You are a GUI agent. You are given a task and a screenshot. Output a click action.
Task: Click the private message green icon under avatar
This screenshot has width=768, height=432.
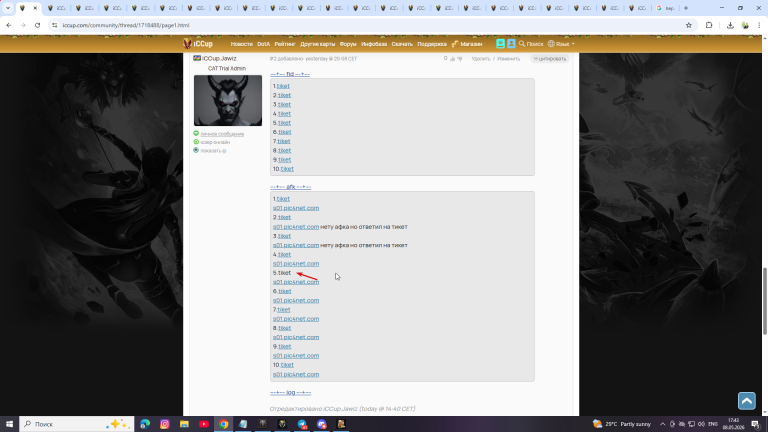(x=196, y=133)
